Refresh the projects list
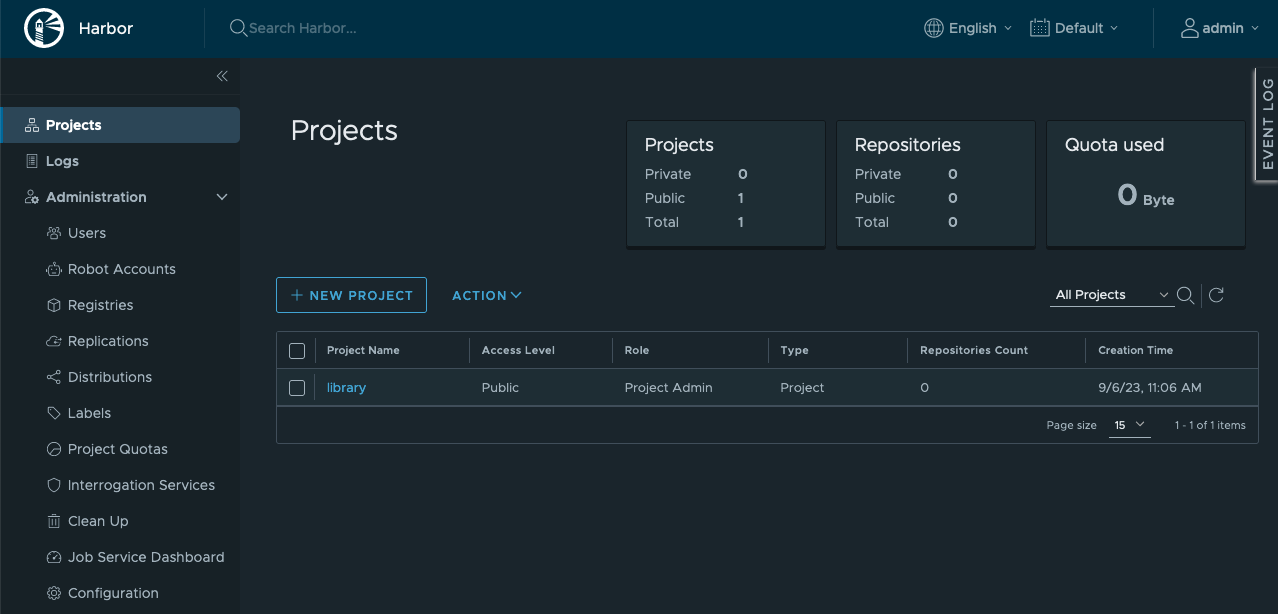Viewport: 1278px width, 614px height. pyautogui.click(x=1216, y=295)
